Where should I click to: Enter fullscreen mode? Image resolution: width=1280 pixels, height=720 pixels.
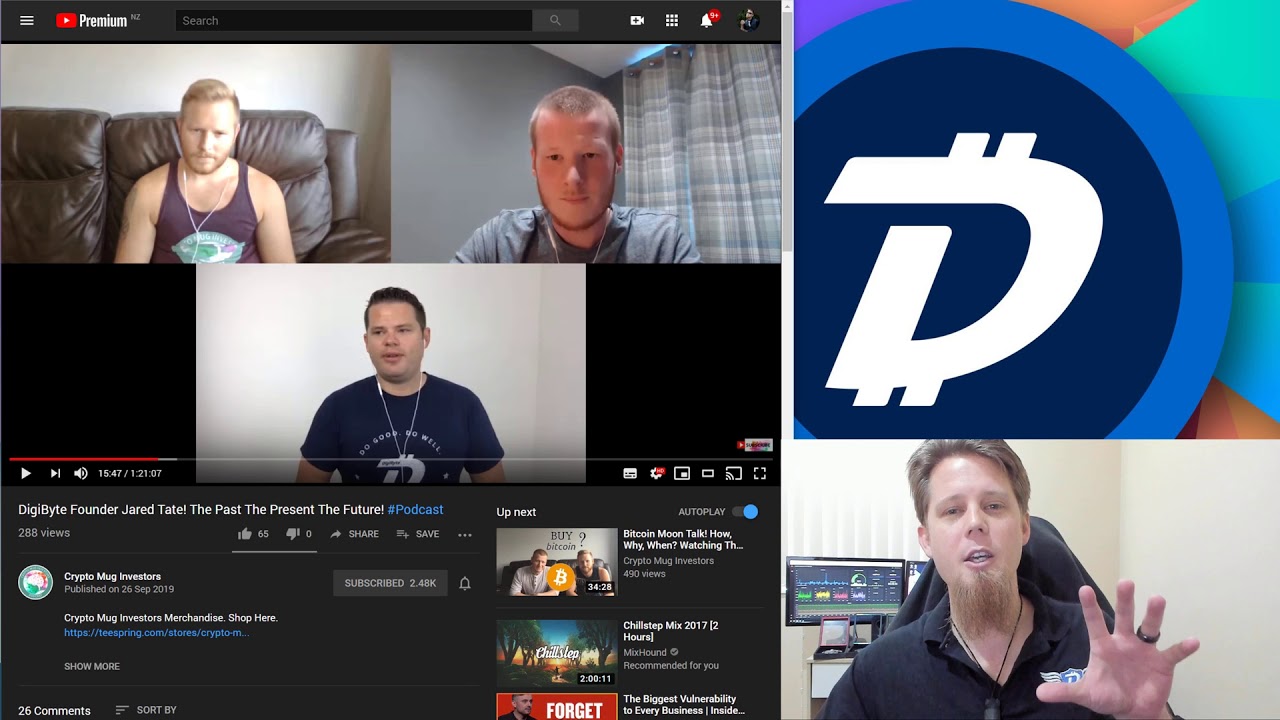760,473
